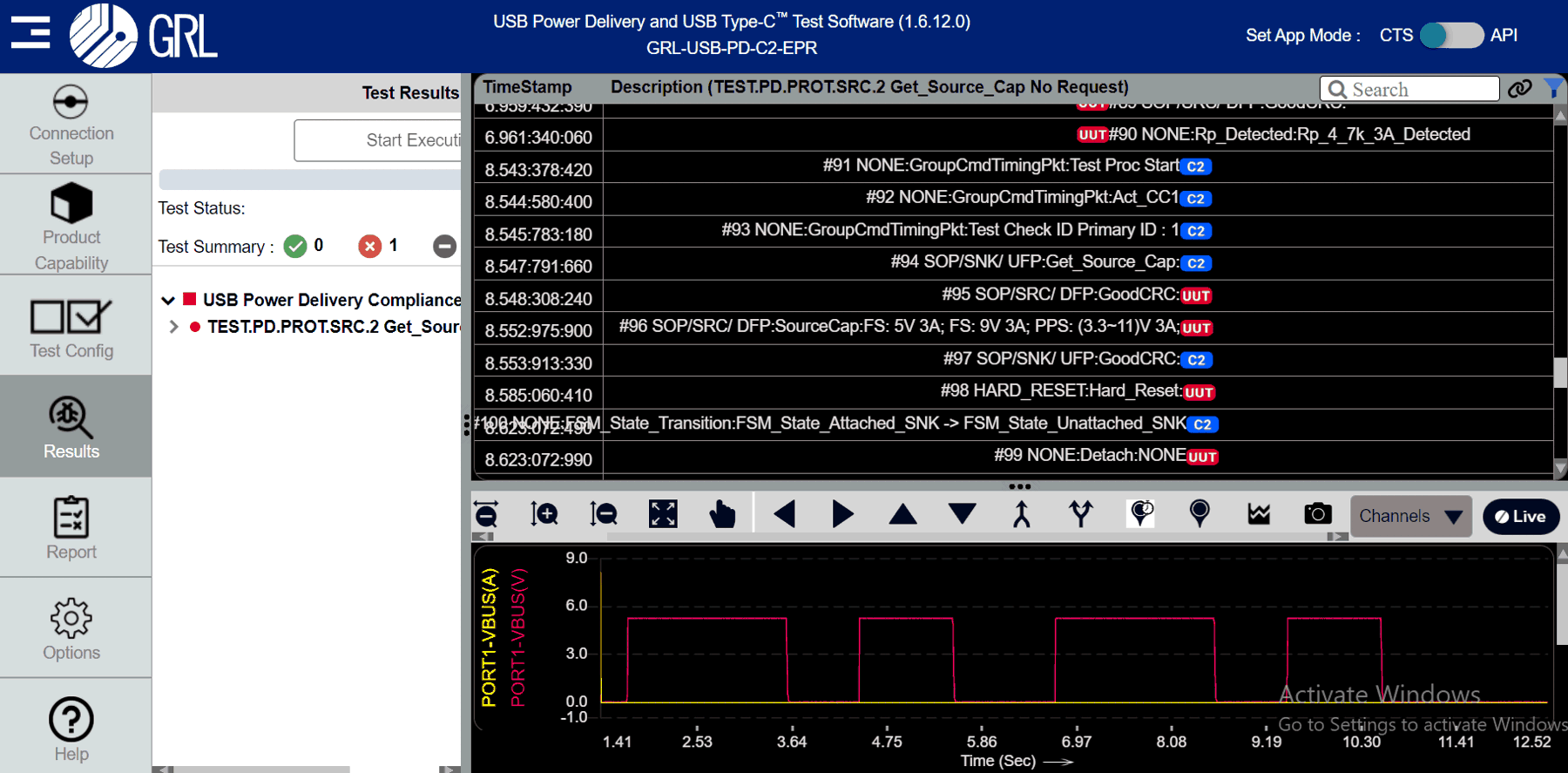Click log scrollbar down arrow
The height and width of the screenshot is (773, 1568).
coord(1560,469)
